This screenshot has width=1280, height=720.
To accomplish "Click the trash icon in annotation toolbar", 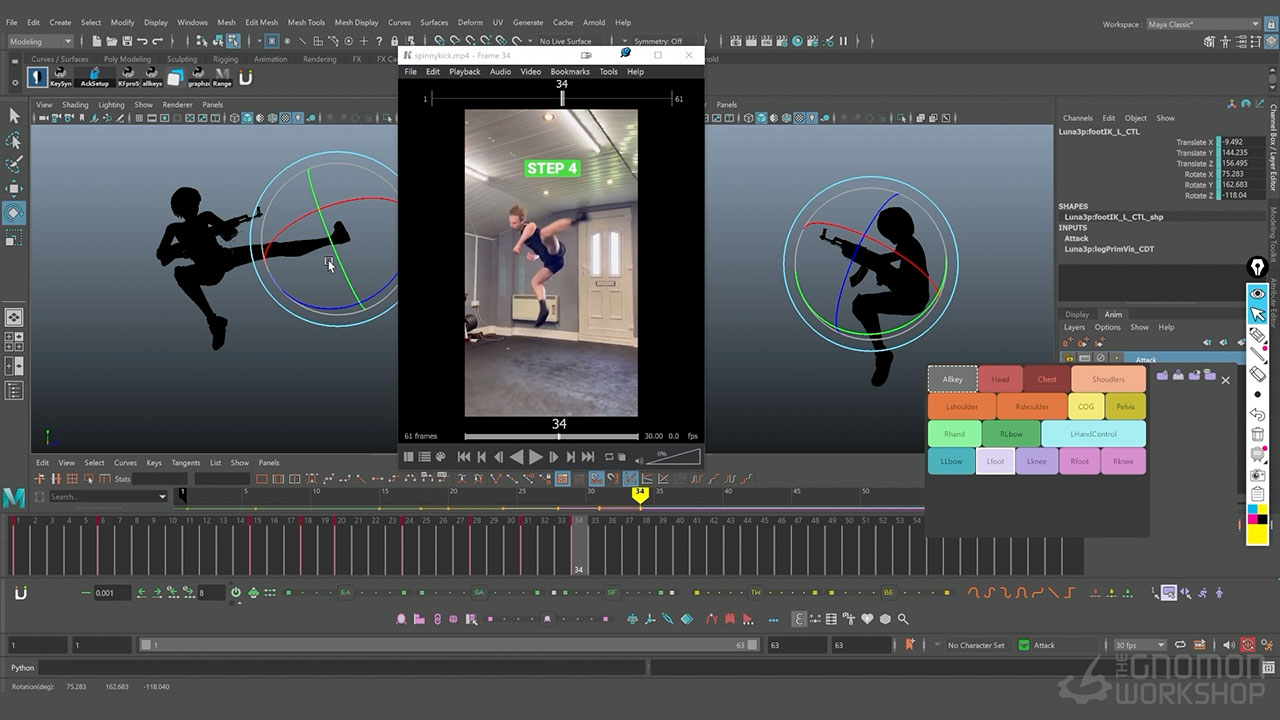I will [x=1258, y=434].
